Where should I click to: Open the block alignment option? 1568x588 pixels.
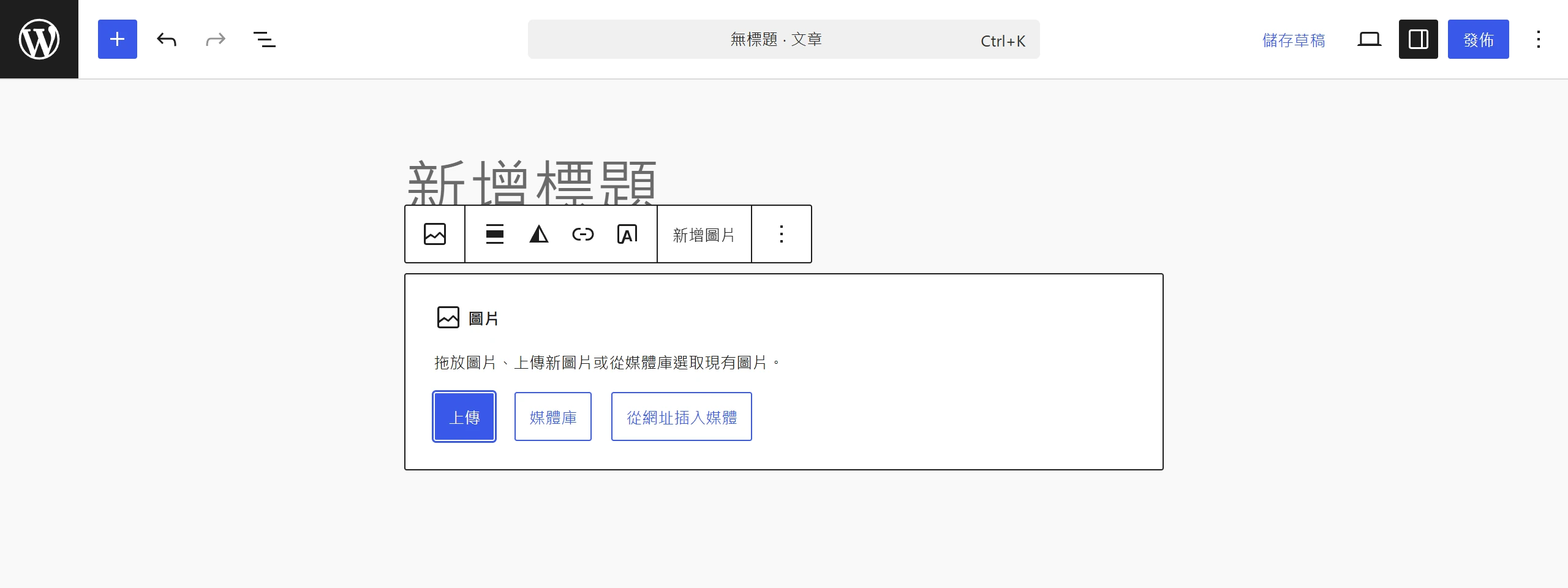(x=495, y=234)
